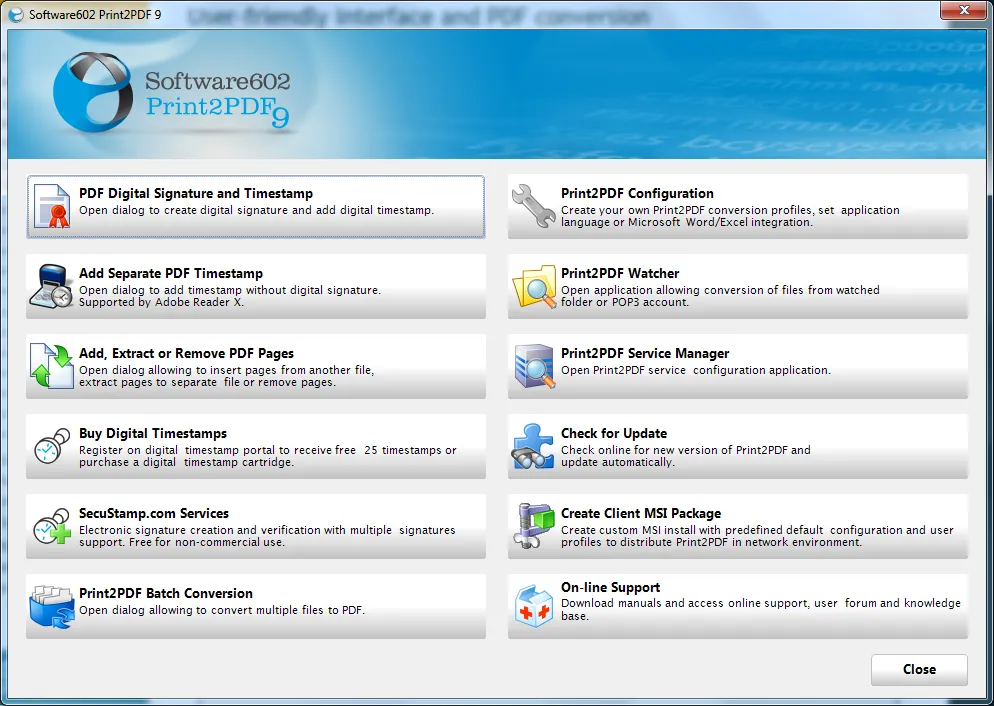The height and width of the screenshot is (706, 994).
Task: Click the Print2PDF Service Manager server icon
Action: pos(533,367)
